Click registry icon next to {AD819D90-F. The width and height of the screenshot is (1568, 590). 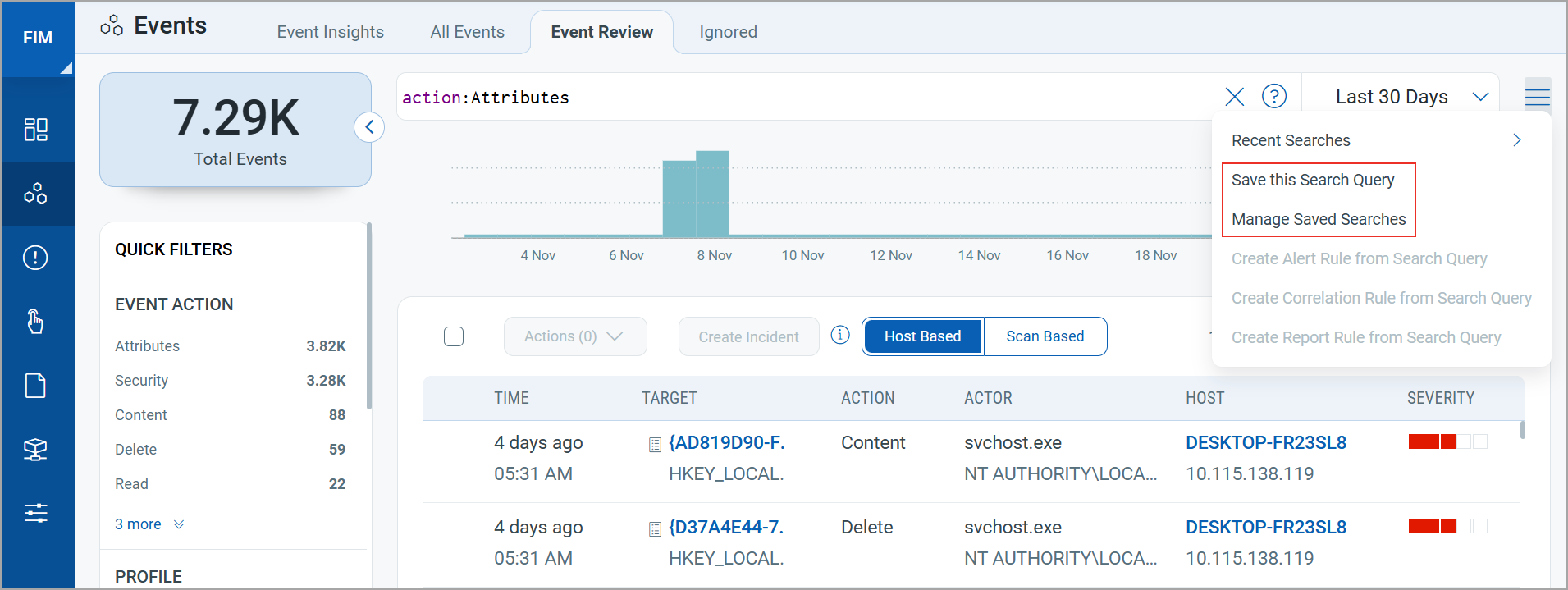click(x=655, y=445)
